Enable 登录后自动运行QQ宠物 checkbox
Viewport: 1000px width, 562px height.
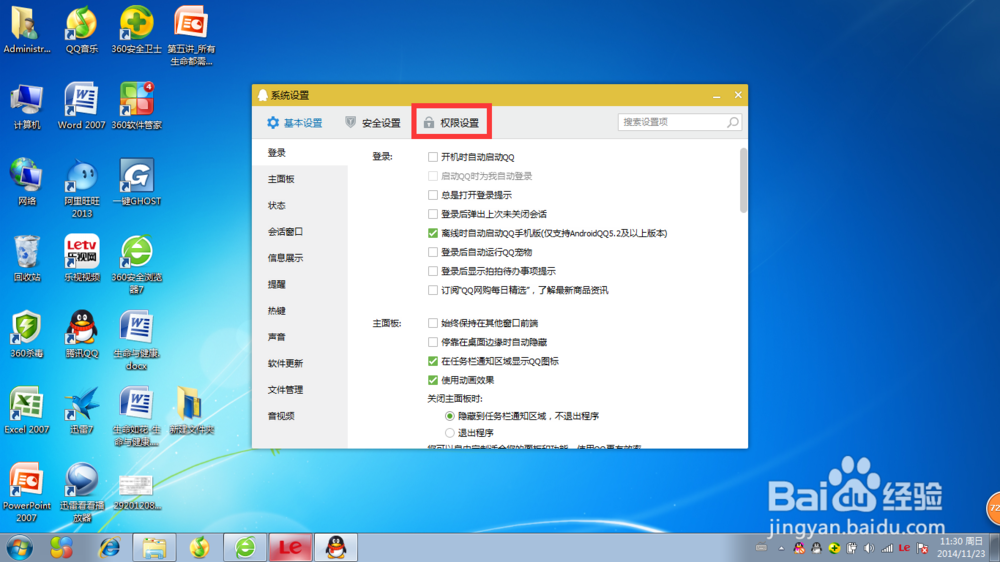click(x=432, y=252)
